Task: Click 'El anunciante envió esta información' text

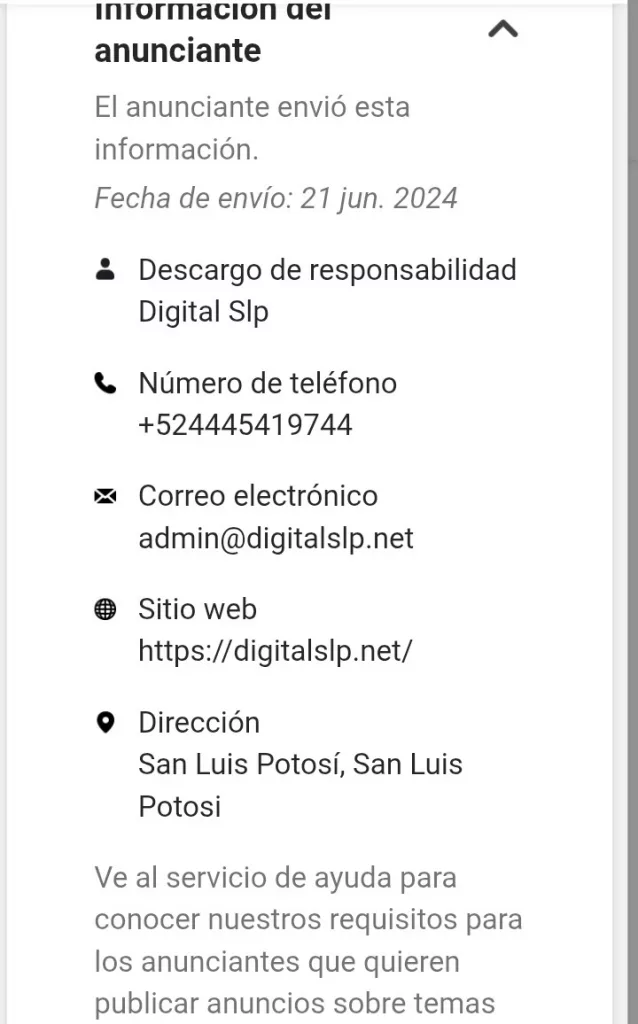Action: 252,128
